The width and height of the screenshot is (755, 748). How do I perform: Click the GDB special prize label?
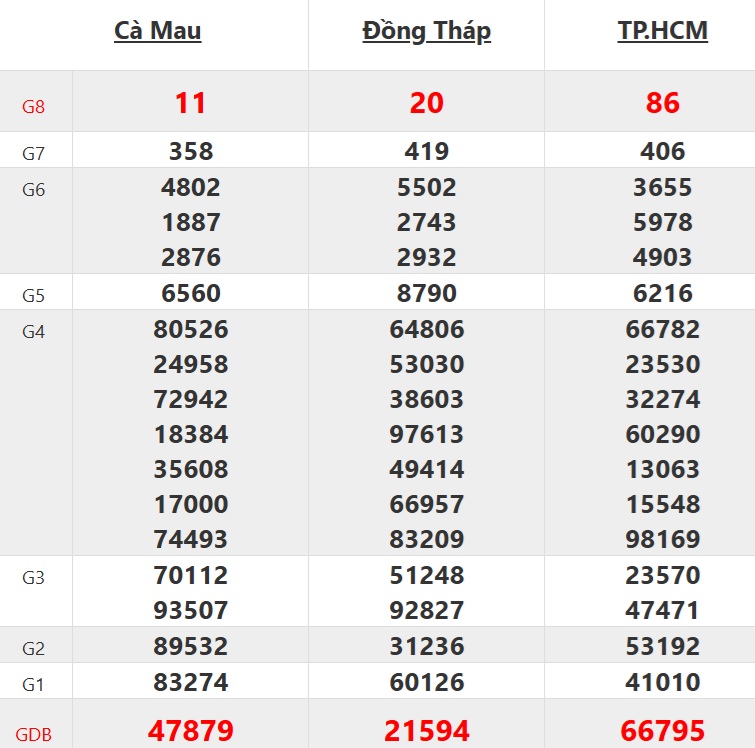point(34,735)
